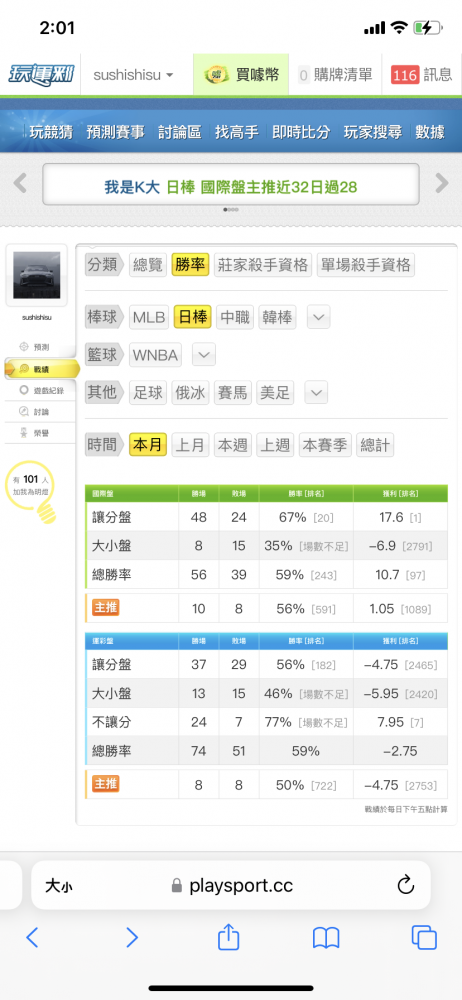Tap the sushishisu profile avatar picture
The image size is (462, 1000).
click(x=36, y=275)
